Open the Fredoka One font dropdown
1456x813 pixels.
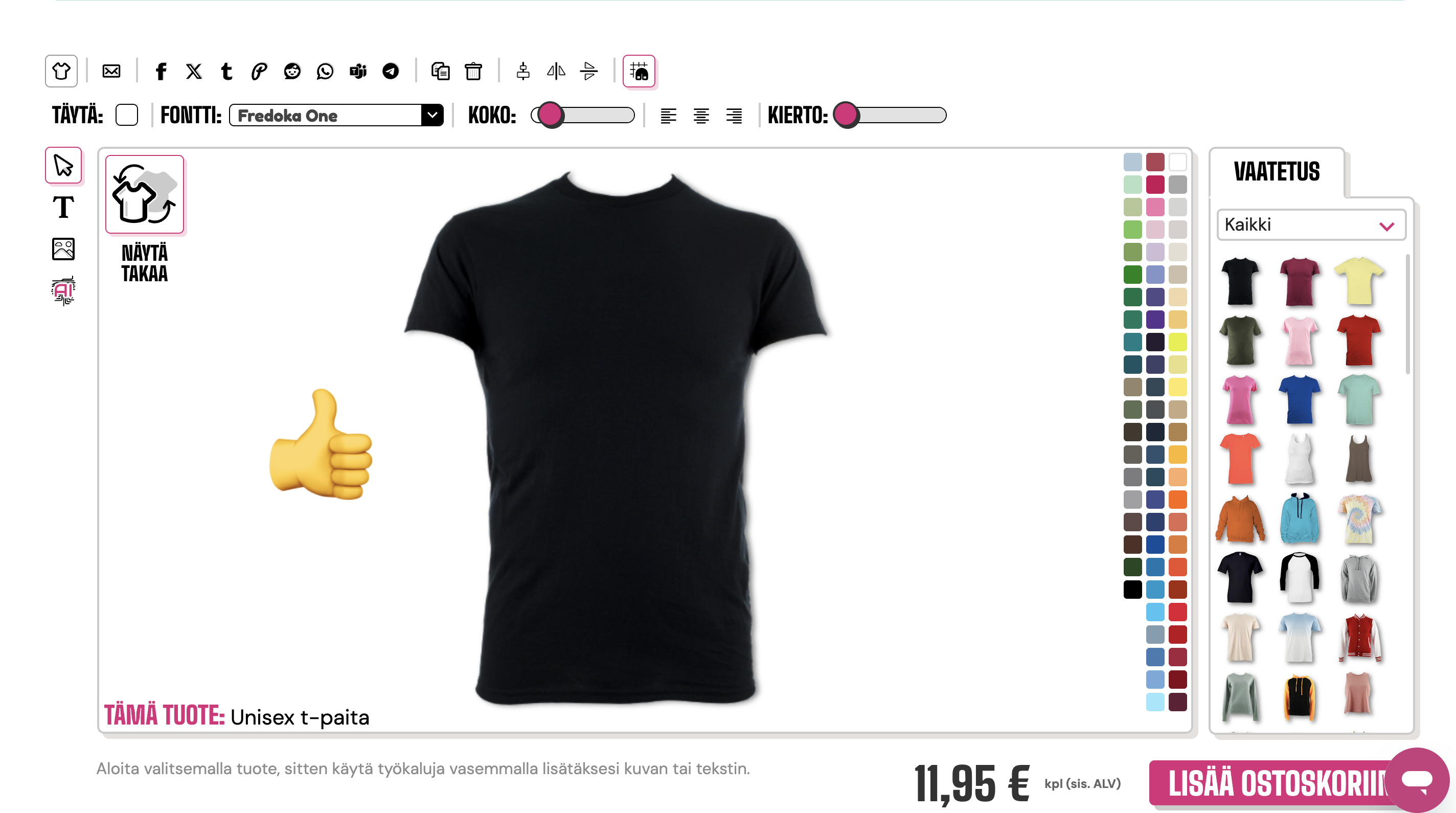pyautogui.click(x=336, y=116)
